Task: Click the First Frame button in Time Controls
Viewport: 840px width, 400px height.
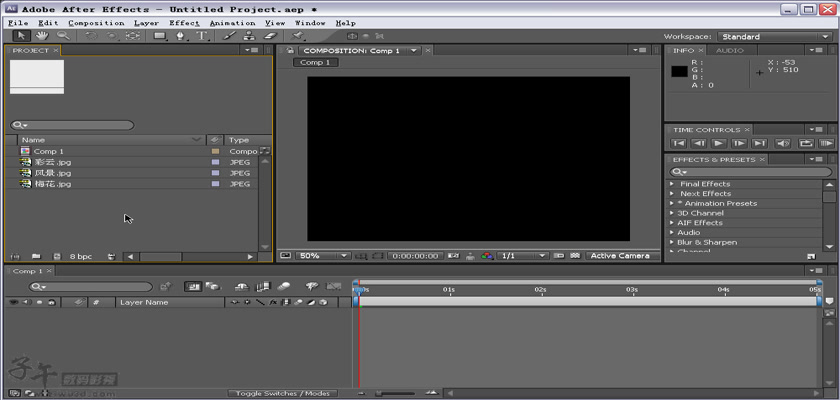Action: (678, 144)
